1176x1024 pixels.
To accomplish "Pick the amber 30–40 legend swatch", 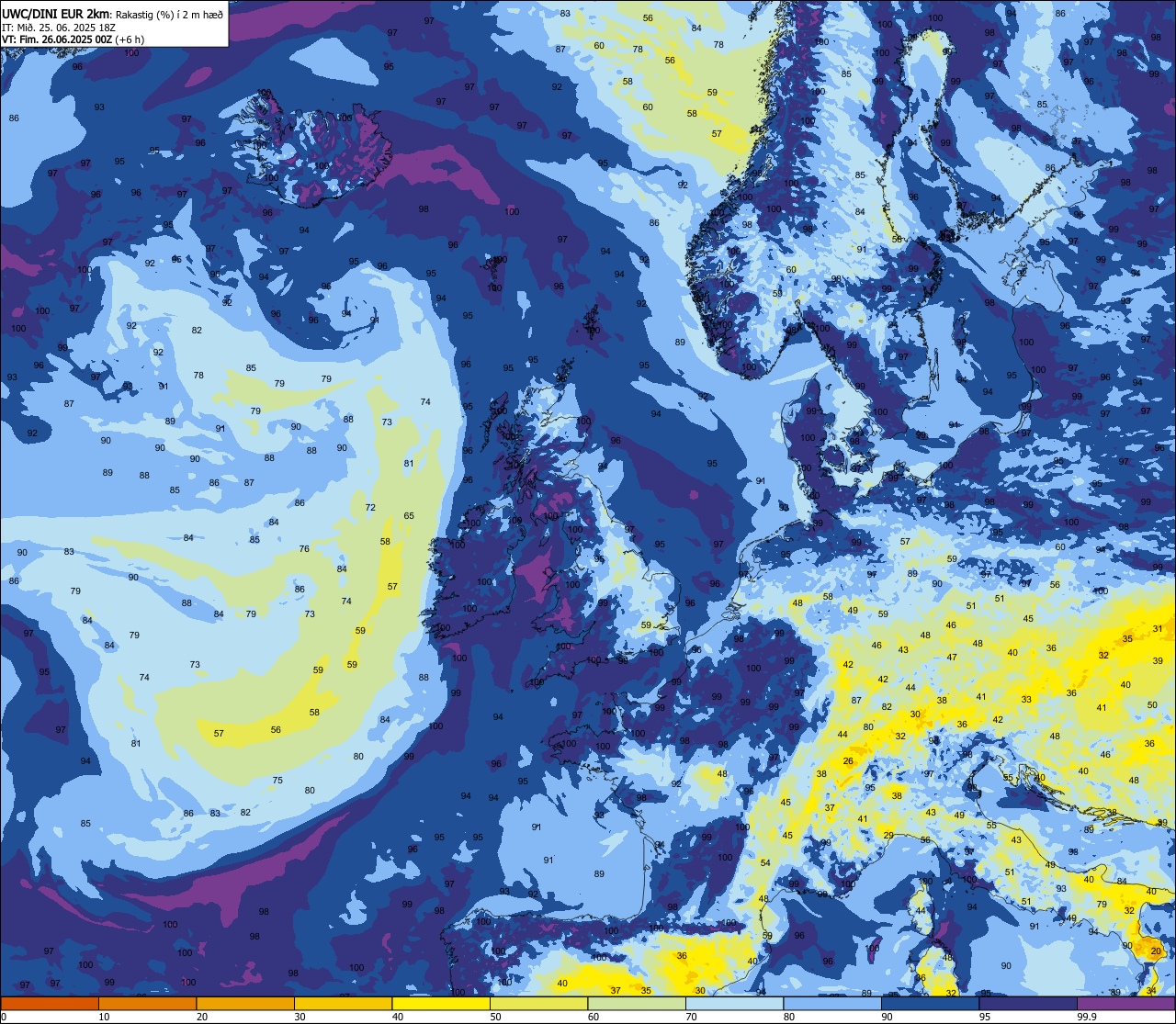I will (x=343, y=1003).
